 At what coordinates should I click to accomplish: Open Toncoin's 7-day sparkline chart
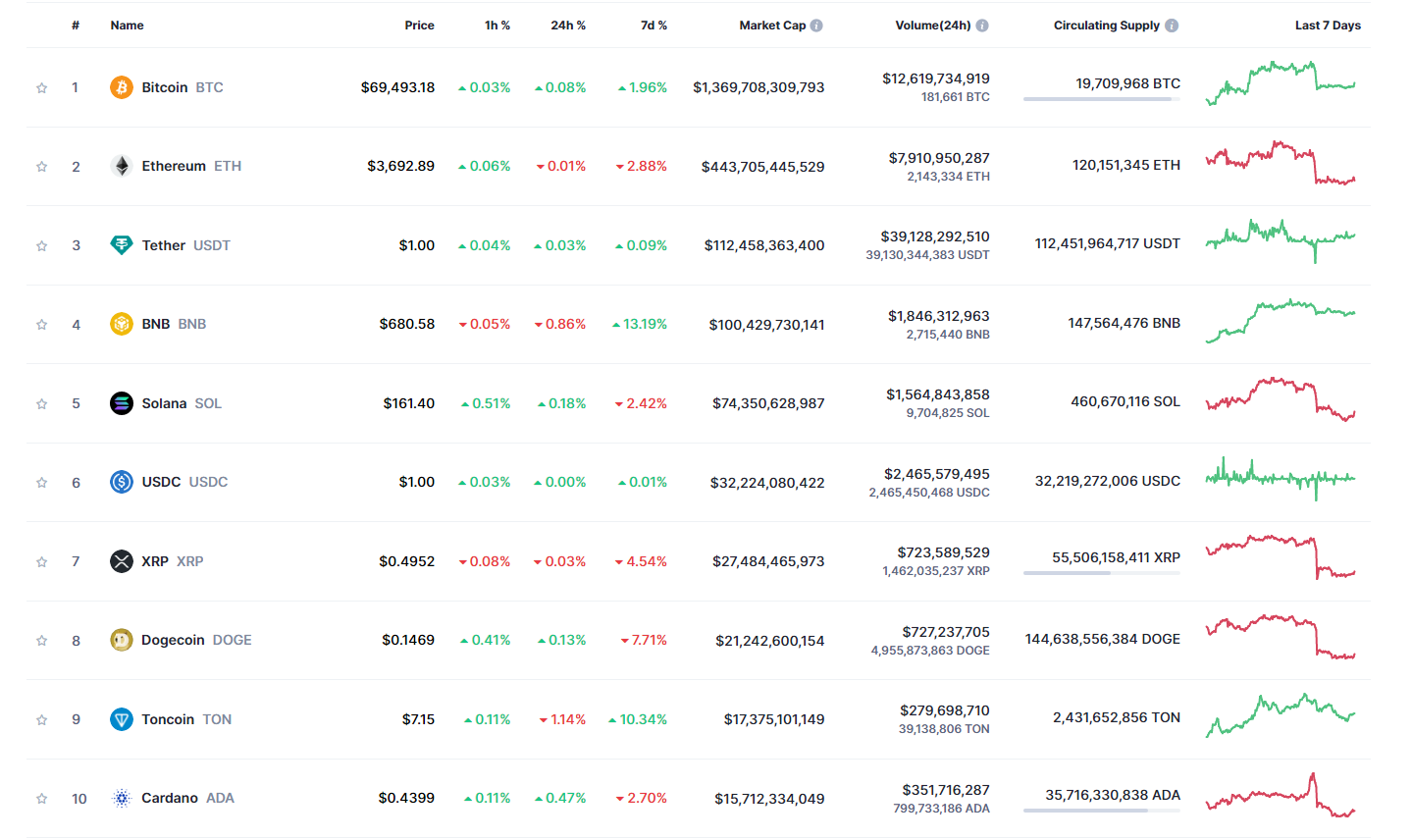1281,715
